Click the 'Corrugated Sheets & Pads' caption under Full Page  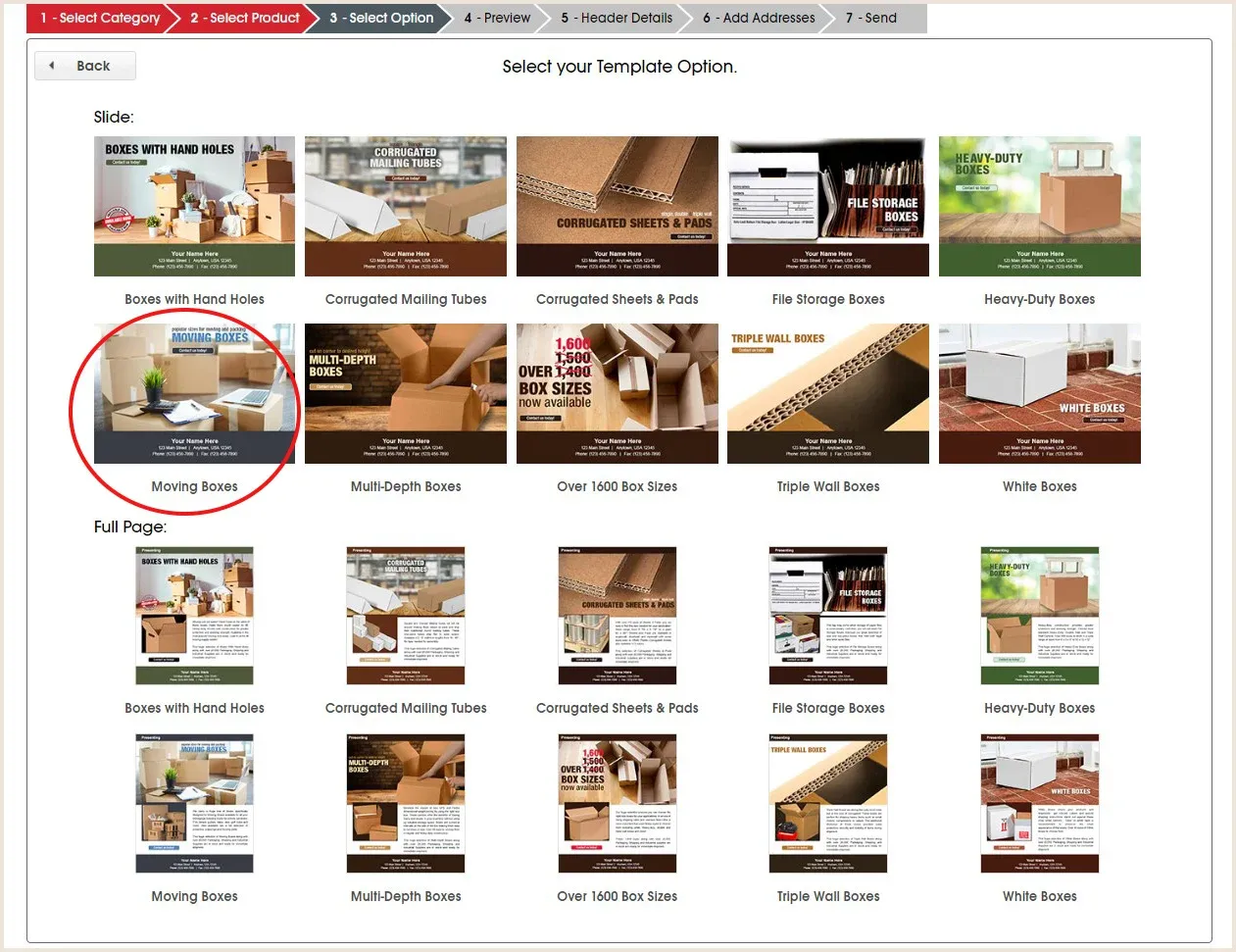618,708
